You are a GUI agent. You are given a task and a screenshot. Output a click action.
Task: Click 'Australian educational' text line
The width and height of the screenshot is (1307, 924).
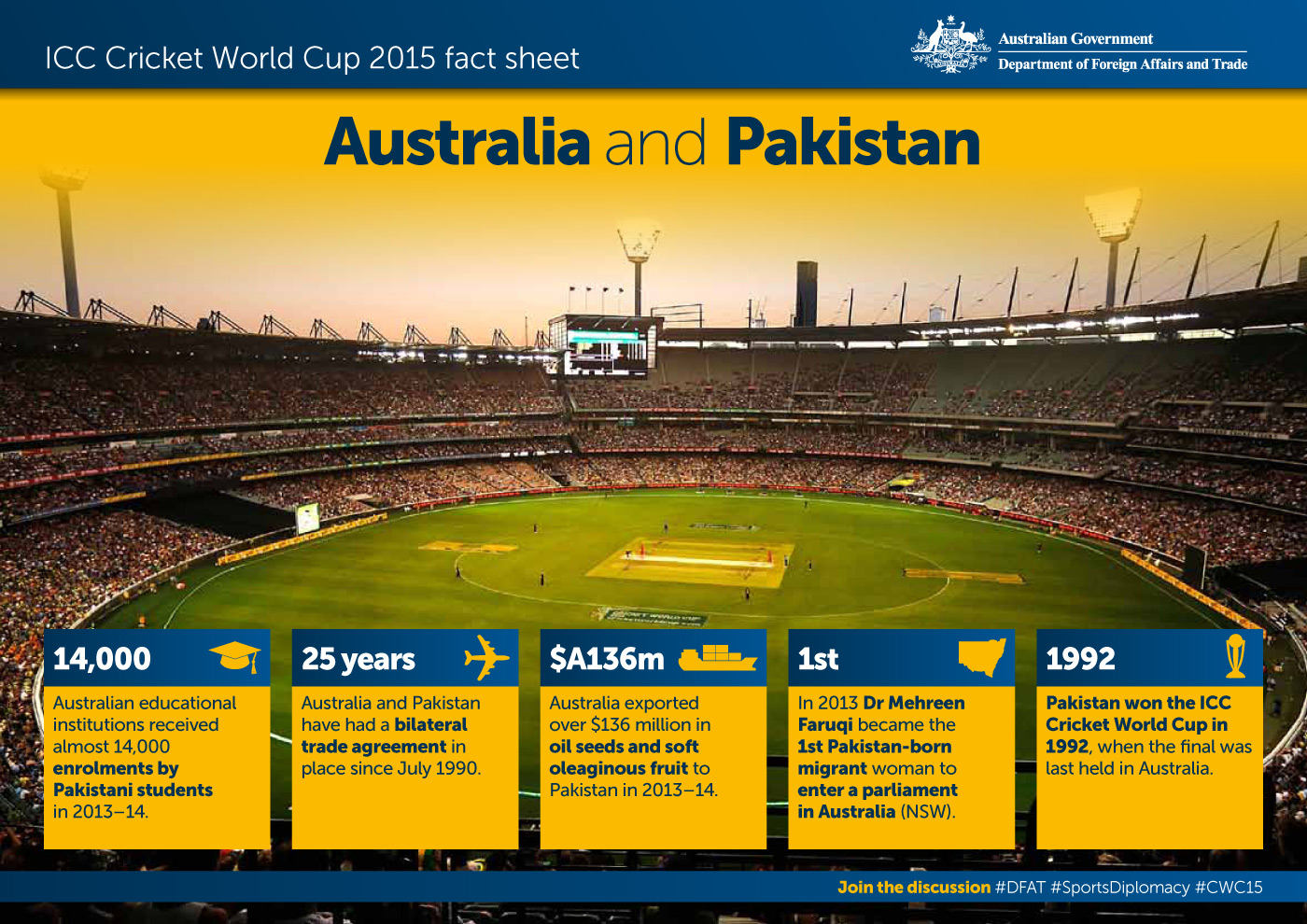(x=145, y=703)
